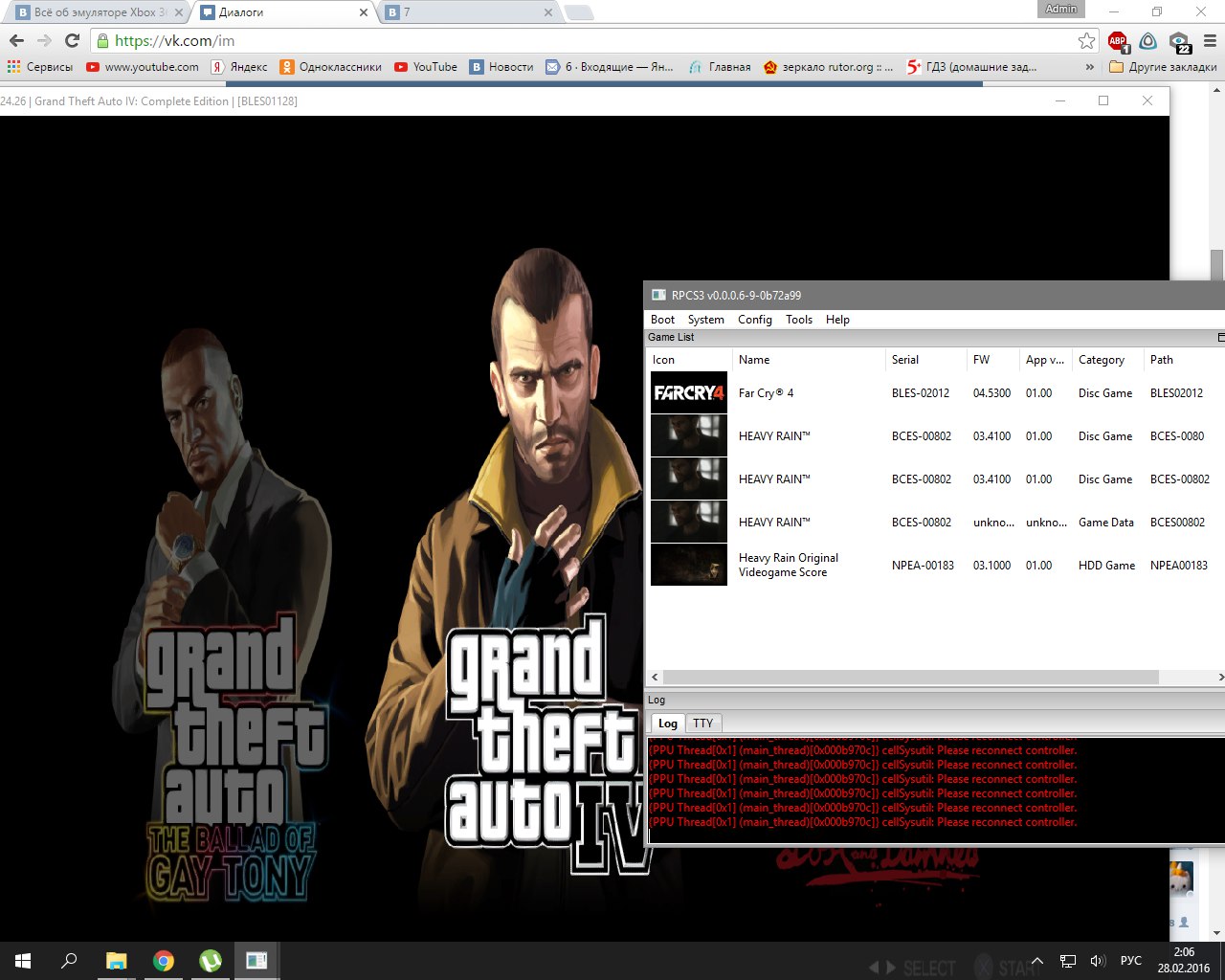The width and height of the screenshot is (1225, 980).
Task: Click the eye extension icon with badge 22
Action: 1179,41
